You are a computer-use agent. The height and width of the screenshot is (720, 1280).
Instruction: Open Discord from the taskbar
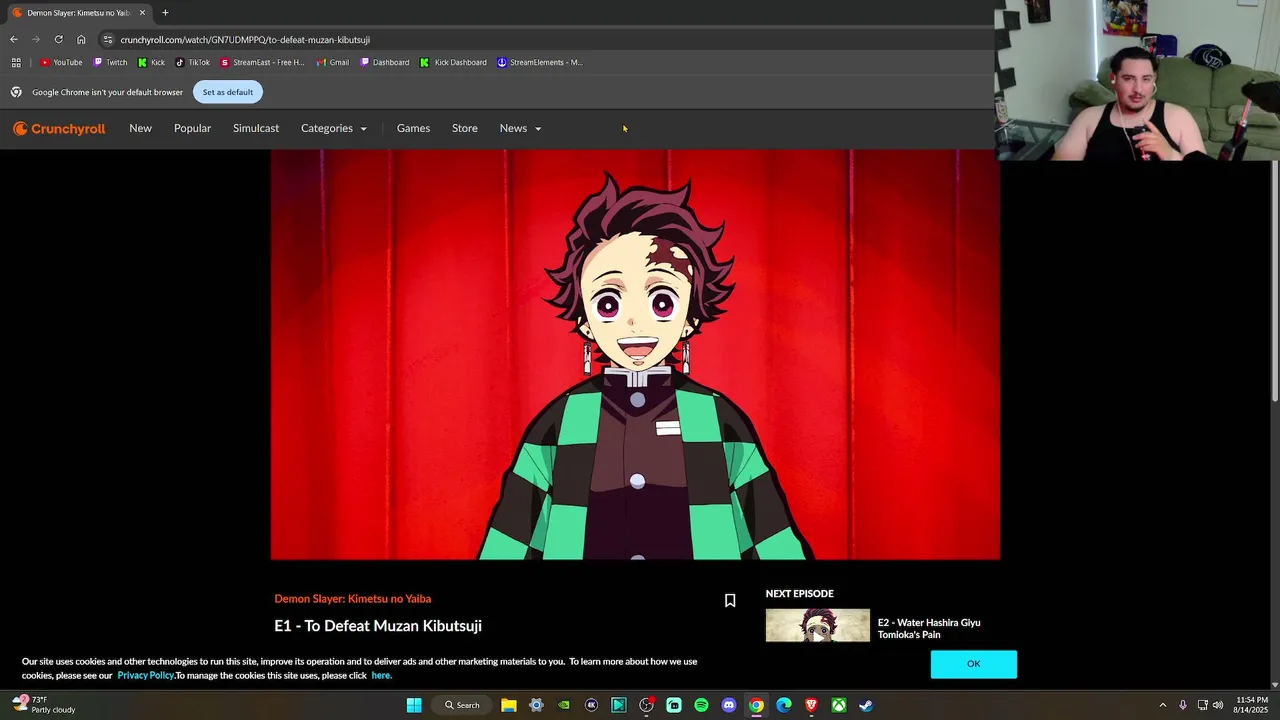point(729,705)
